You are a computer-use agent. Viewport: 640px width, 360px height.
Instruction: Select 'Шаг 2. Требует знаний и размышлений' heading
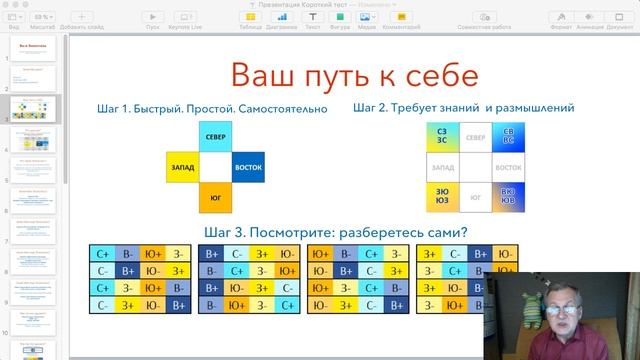point(464,108)
